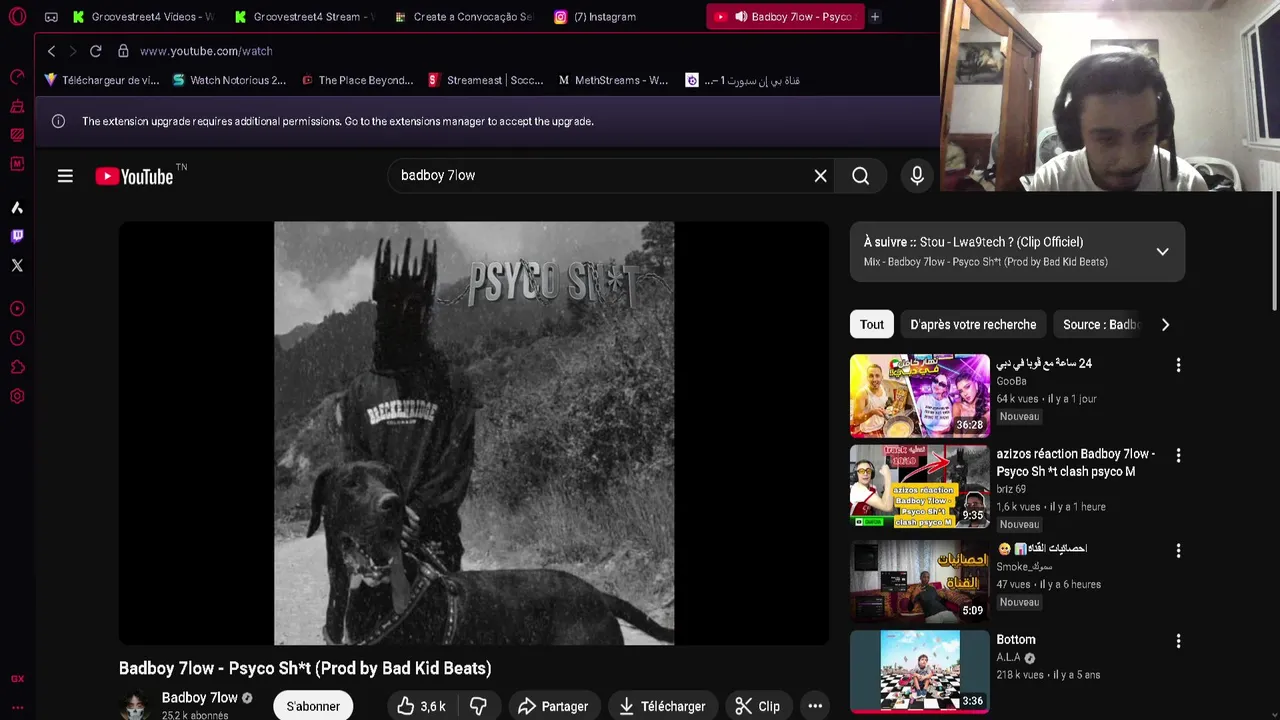Dislike the video with the thumbs-down button
Image resolution: width=1280 pixels, height=720 pixels.
(x=478, y=706)
